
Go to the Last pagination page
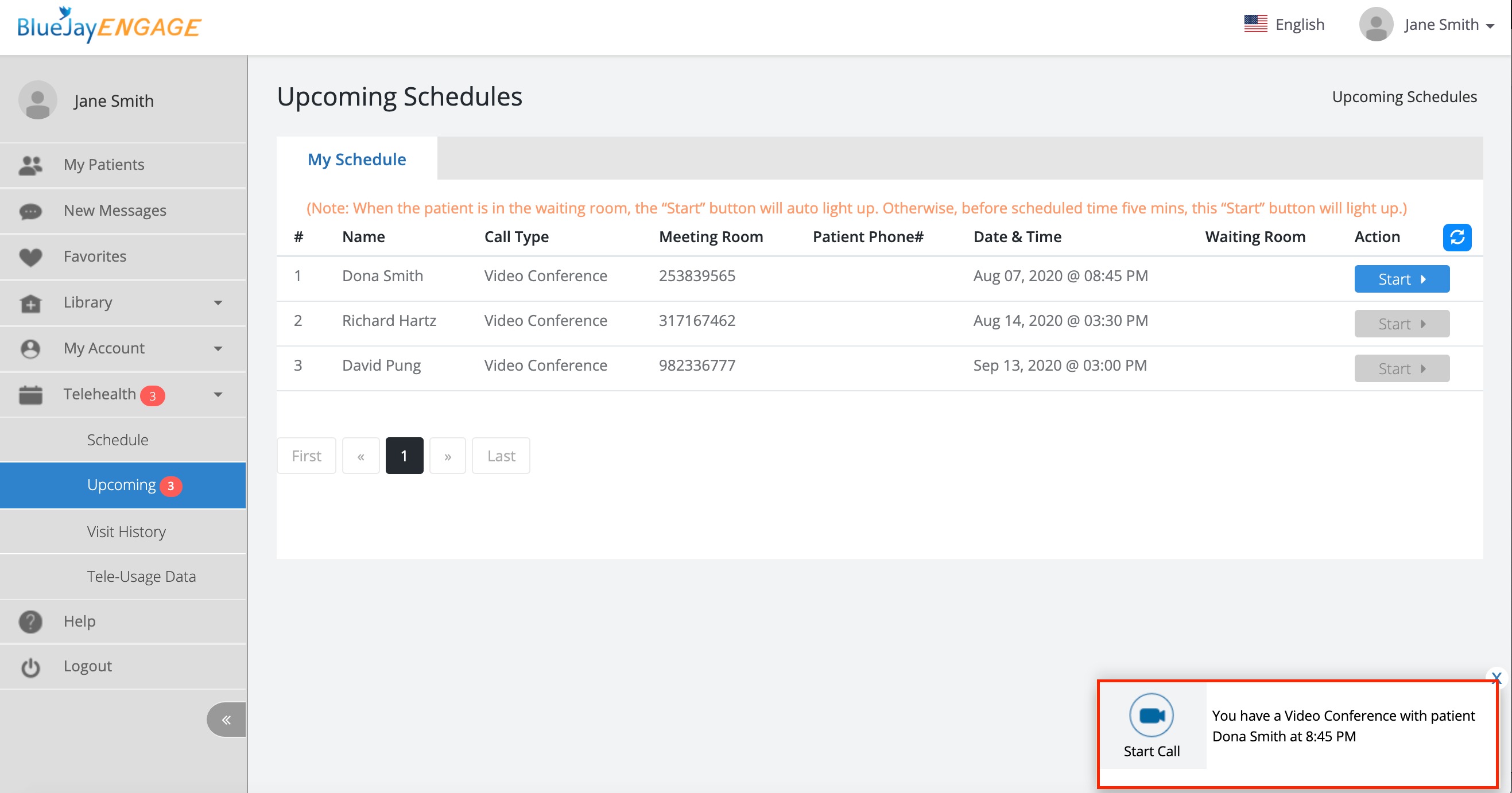(x=501, y=456)
